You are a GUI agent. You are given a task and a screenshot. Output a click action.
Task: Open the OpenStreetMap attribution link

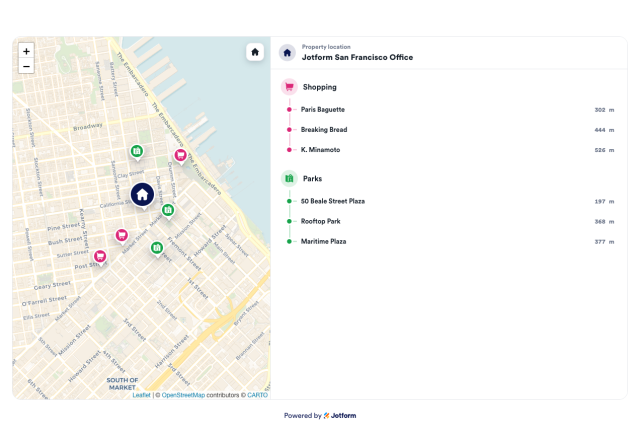click(183, 395)
